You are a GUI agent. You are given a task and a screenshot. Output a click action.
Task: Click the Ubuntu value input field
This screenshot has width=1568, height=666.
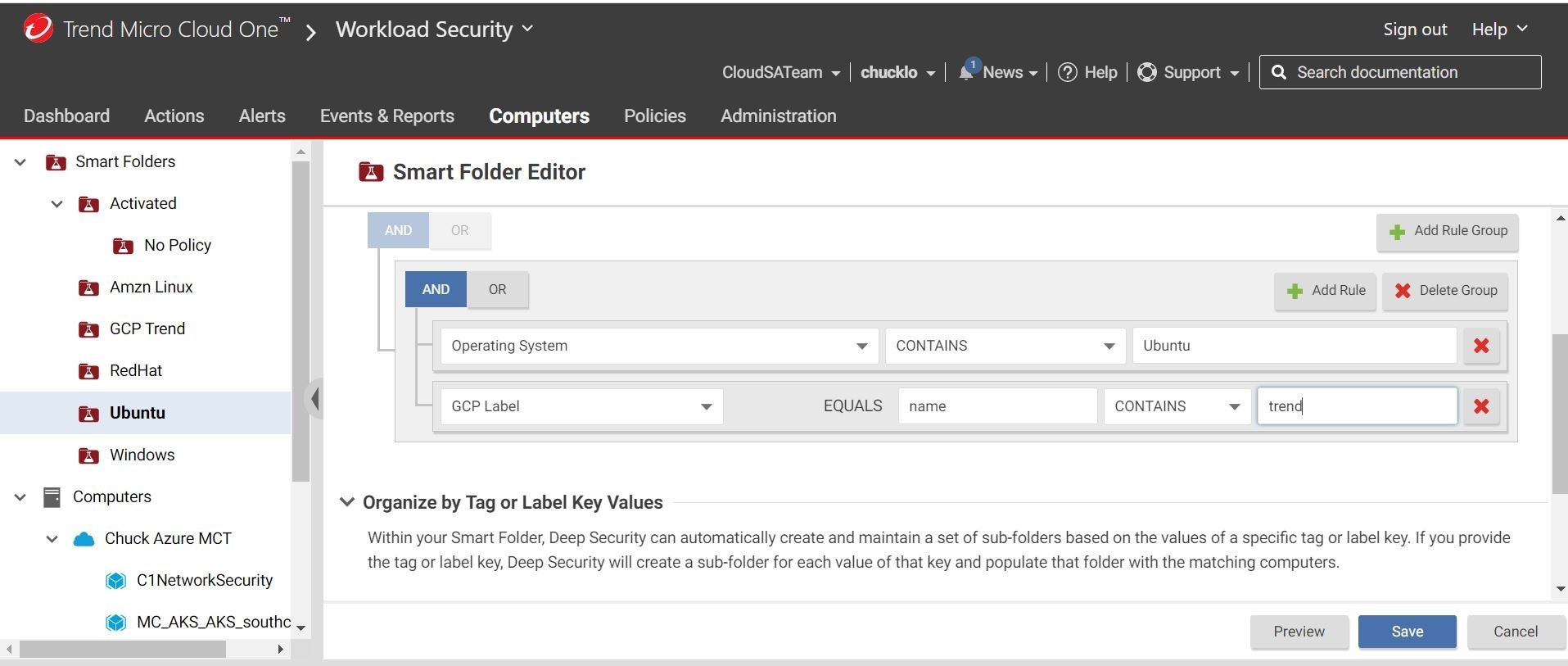click(x=1294, y=346)
